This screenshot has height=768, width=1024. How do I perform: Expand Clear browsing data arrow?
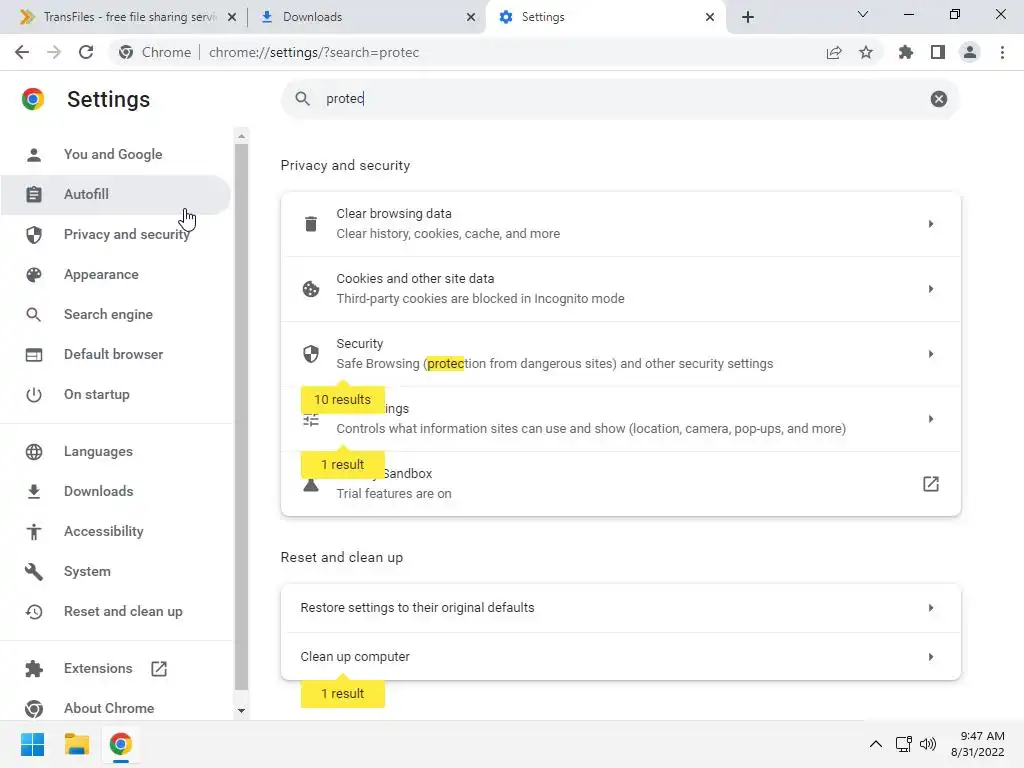931,224
